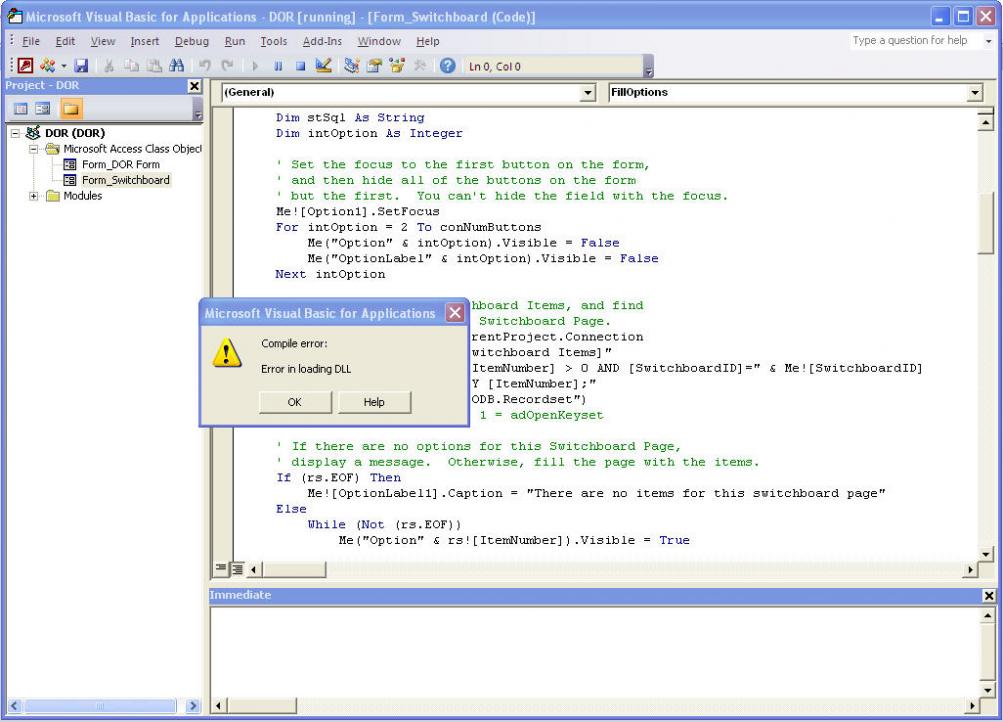
Task: Click Project panel scroll left arrow
Action: click(x=14, y=706)
